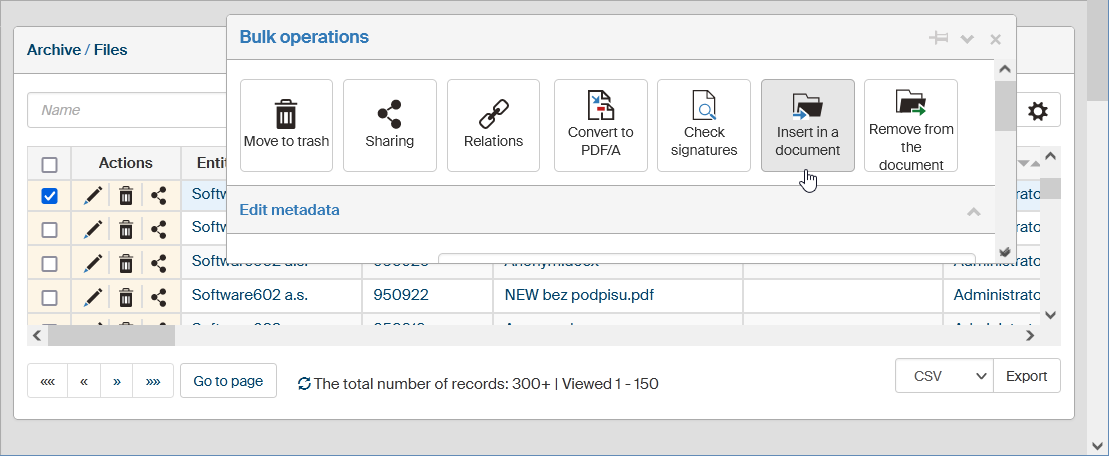Open the Relations bulk operation
This screenshot has width=1109, height=456.
pos(493,125)
